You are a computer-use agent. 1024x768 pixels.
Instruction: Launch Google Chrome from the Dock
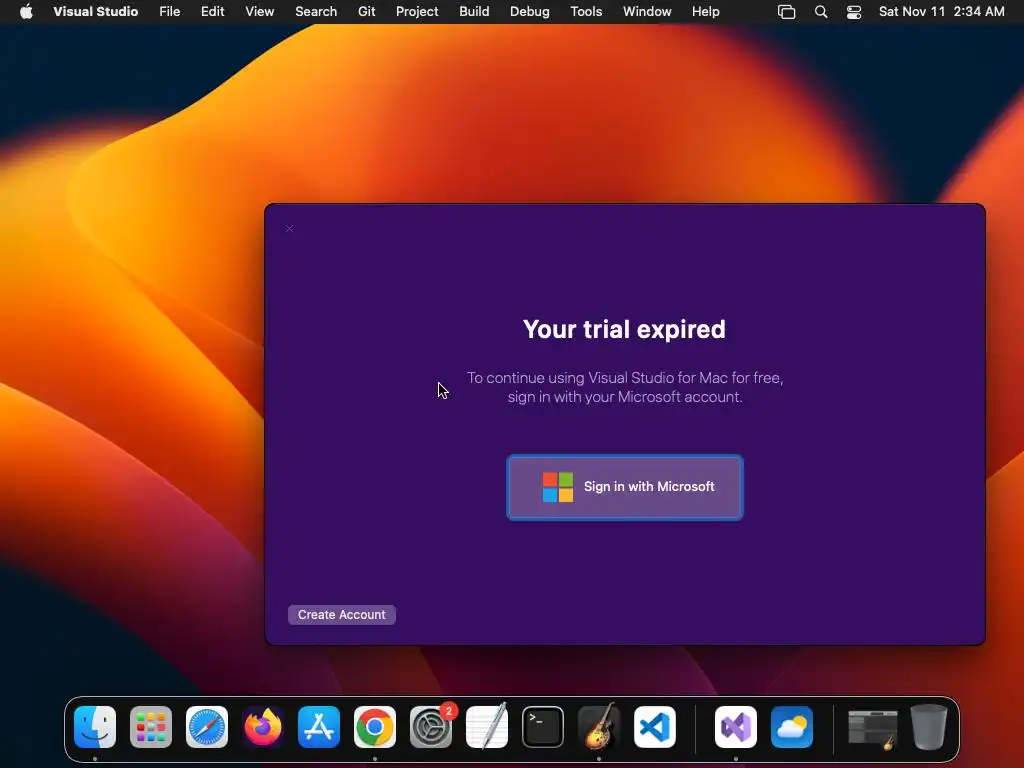click(x=375, y=727)
